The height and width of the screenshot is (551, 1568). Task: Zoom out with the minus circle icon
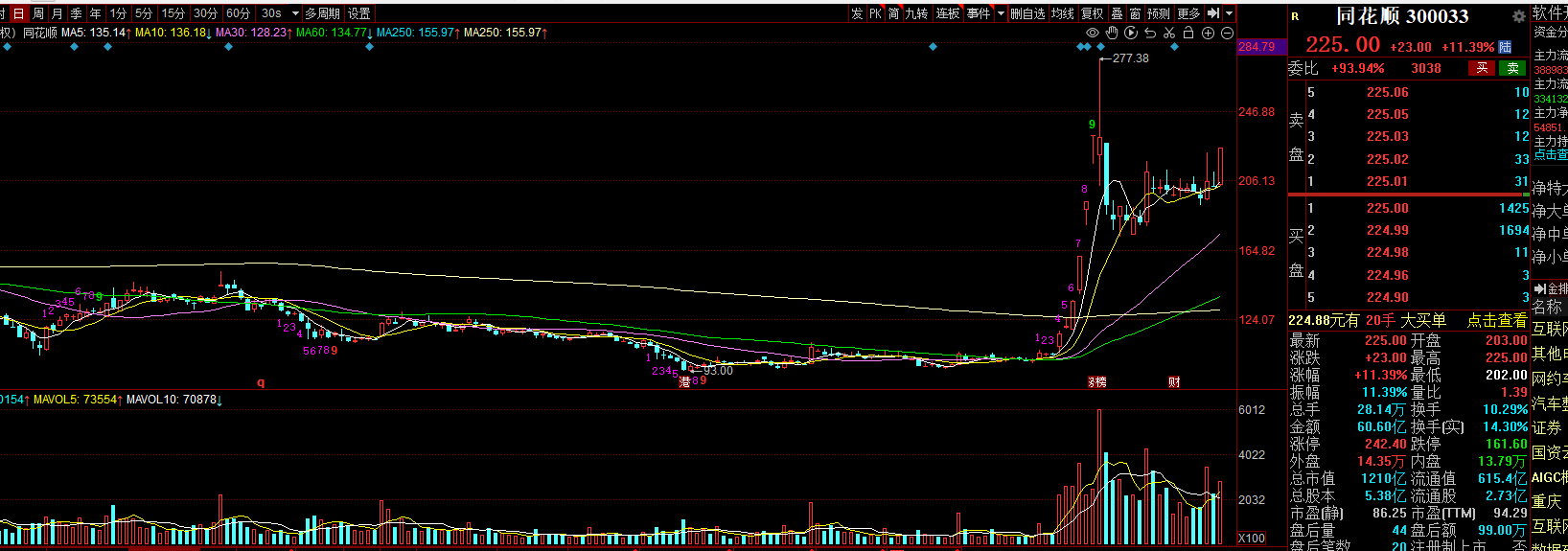click(1227, 33)
